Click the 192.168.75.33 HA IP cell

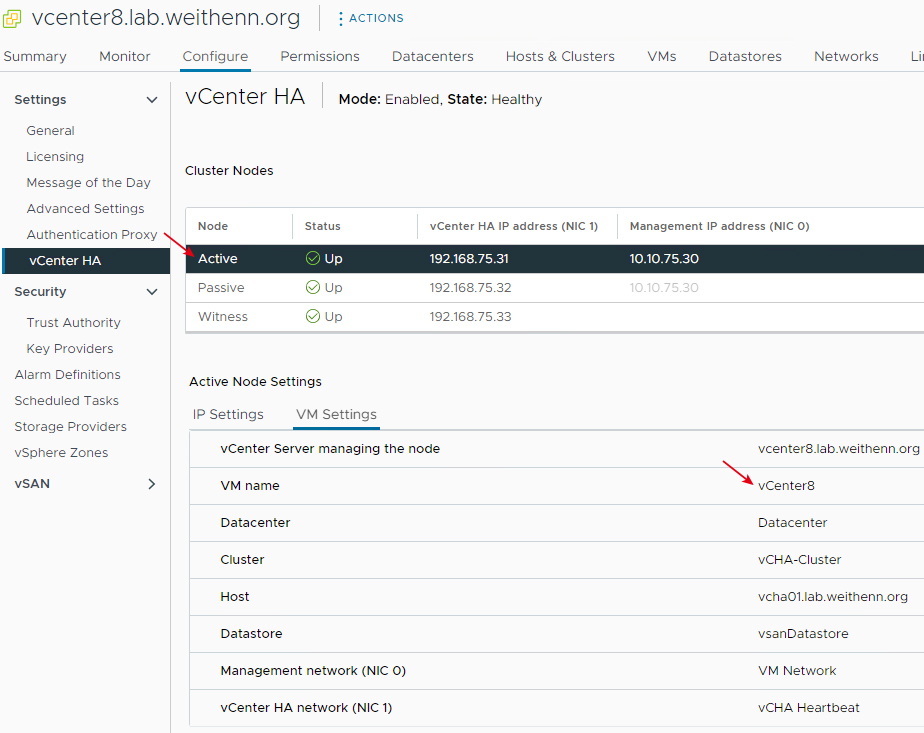pos(470,317)
